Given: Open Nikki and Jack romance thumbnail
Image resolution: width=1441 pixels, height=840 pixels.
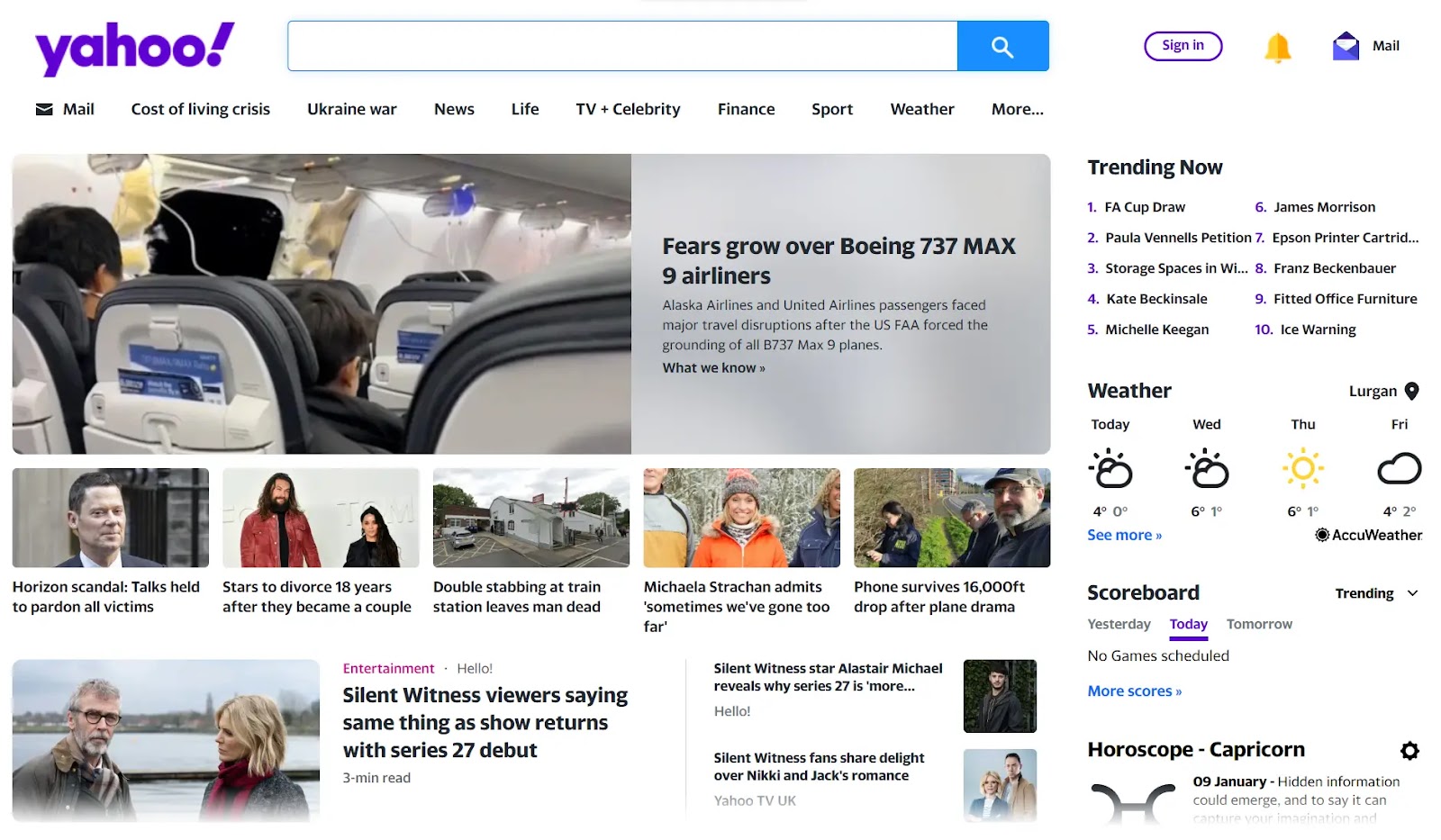Looking at the screenshot, I should pos(1000,785).
